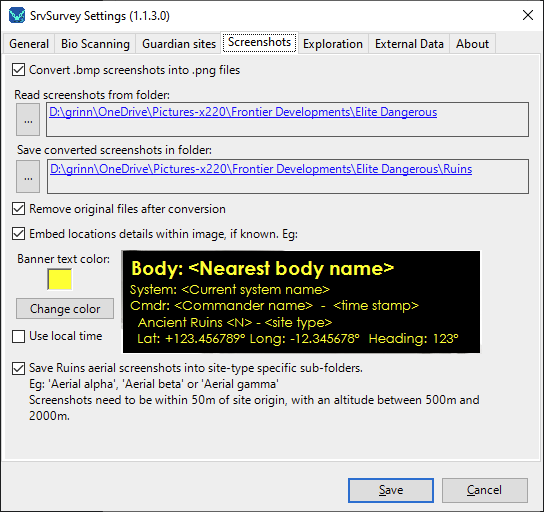
Task: Cancel the settings dialog
Action: tap(485, 490)
